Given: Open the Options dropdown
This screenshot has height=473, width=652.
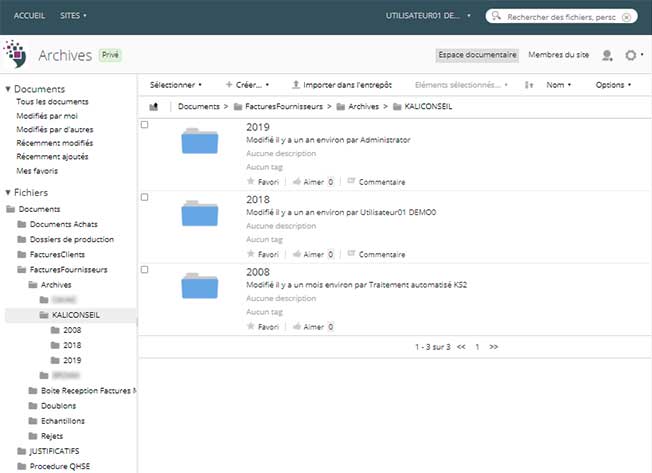Looking at the screenshot, I should [x=613, y=85].
